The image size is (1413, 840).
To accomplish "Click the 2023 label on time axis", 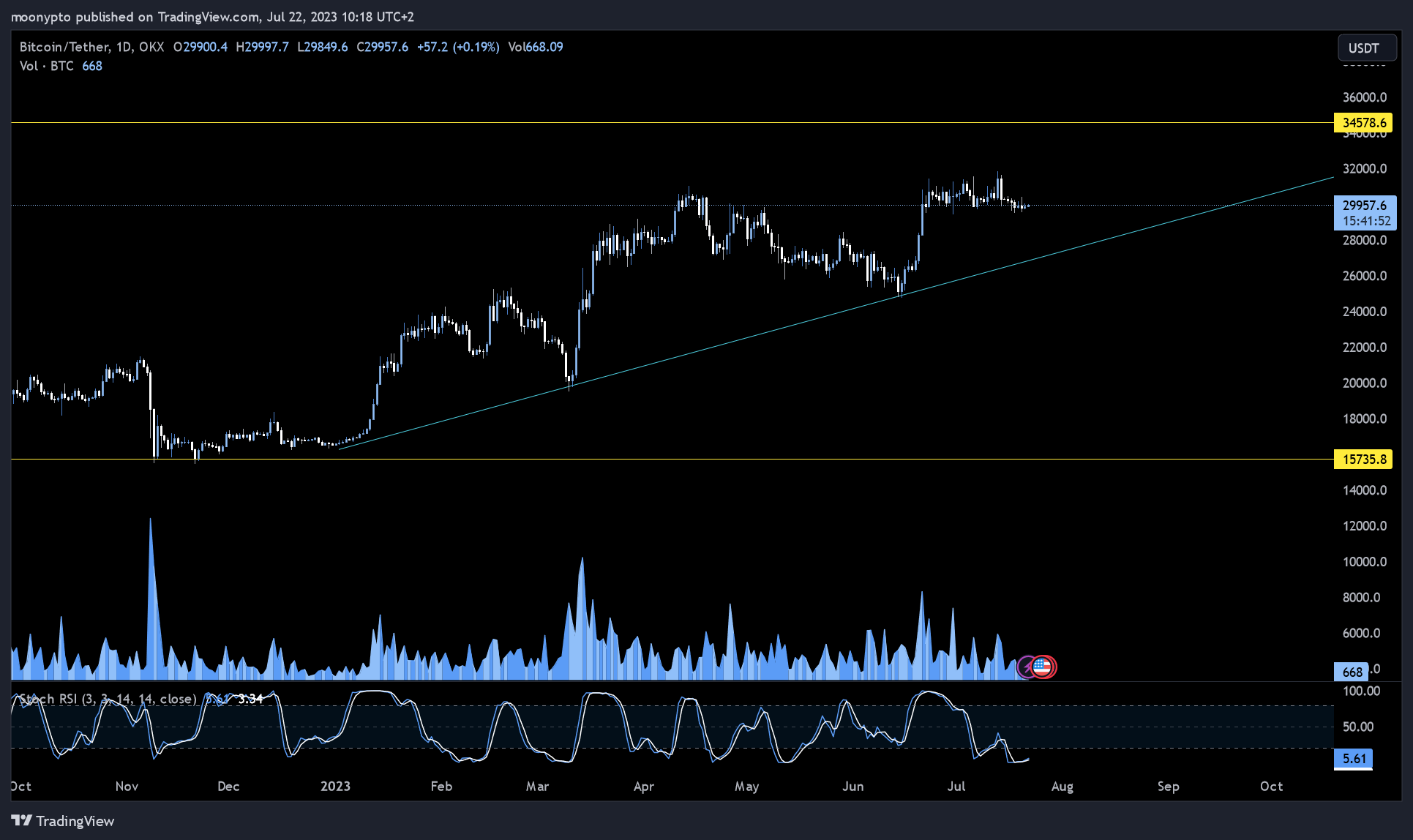I will (x=335, y=787).
